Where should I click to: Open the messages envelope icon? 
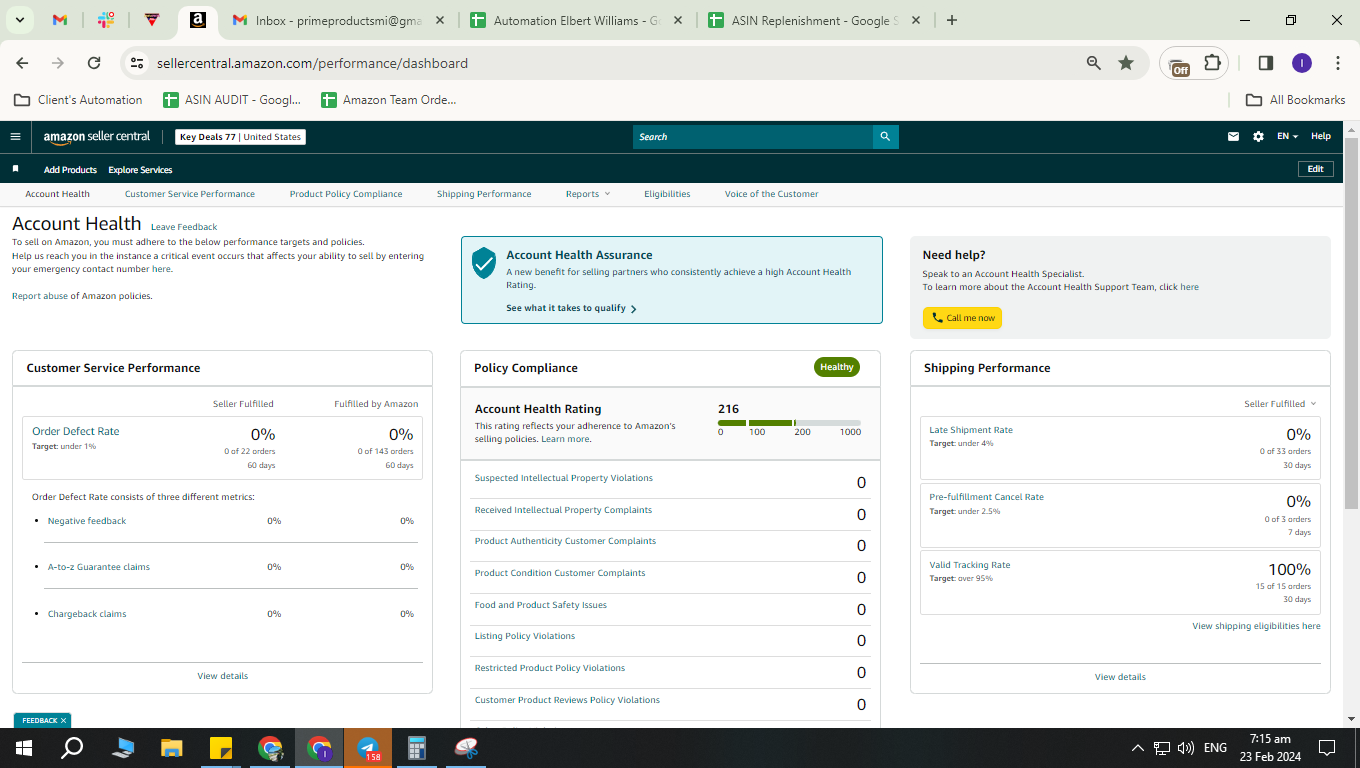click(1234, 137)
